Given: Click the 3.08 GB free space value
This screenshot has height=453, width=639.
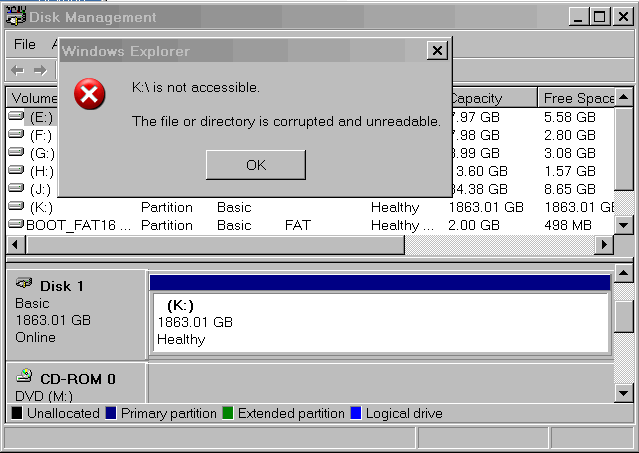Looking at the screenshot, I should tap(570, 153).
